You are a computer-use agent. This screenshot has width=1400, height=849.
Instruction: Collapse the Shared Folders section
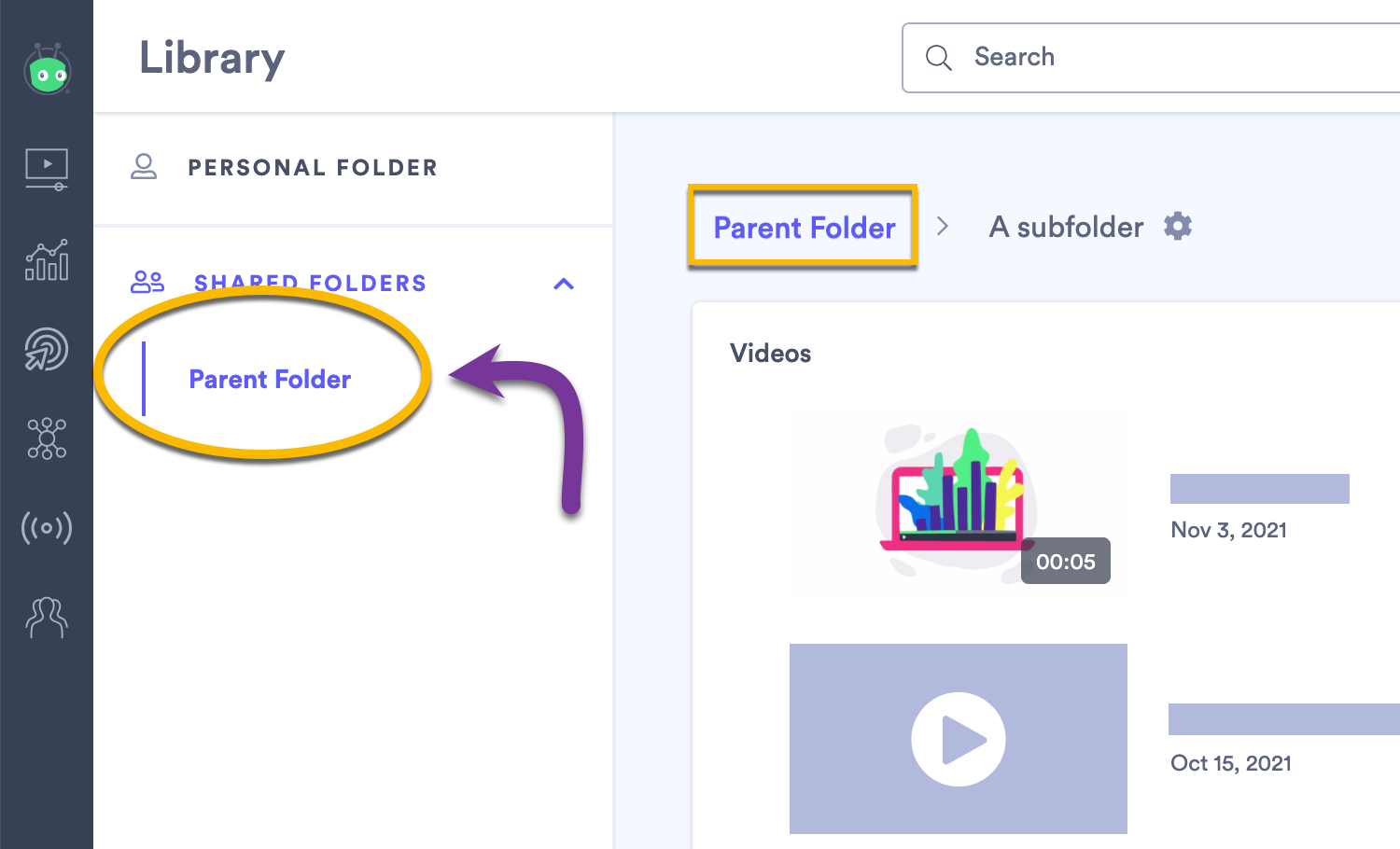(x=564, y=285)
